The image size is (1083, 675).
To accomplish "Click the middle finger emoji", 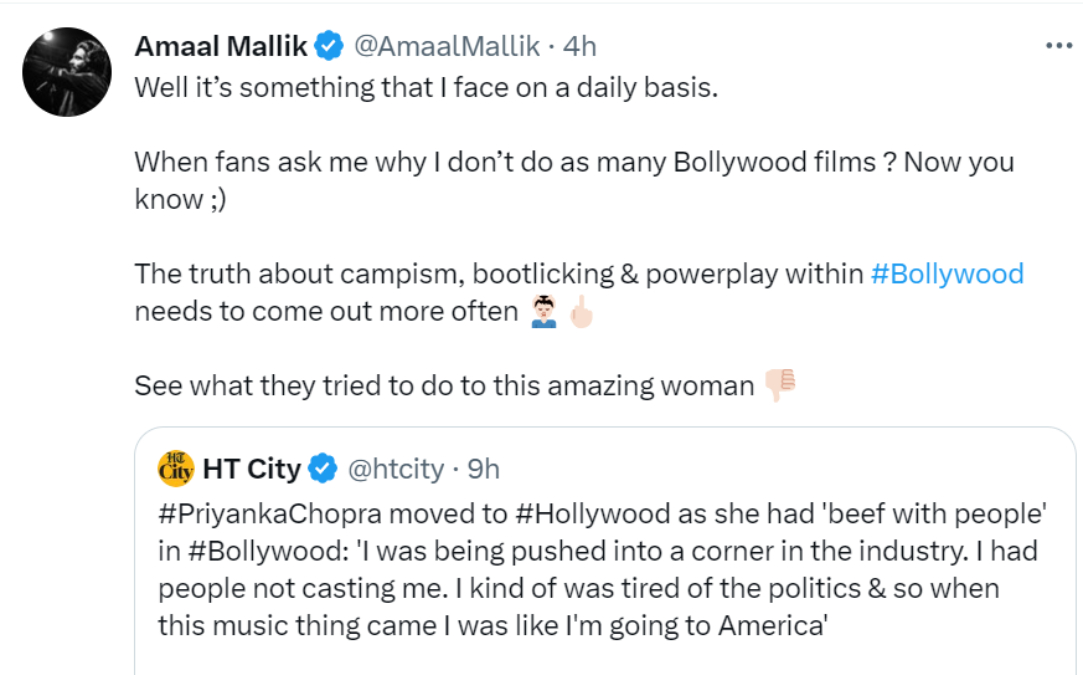I will (580, 312).
